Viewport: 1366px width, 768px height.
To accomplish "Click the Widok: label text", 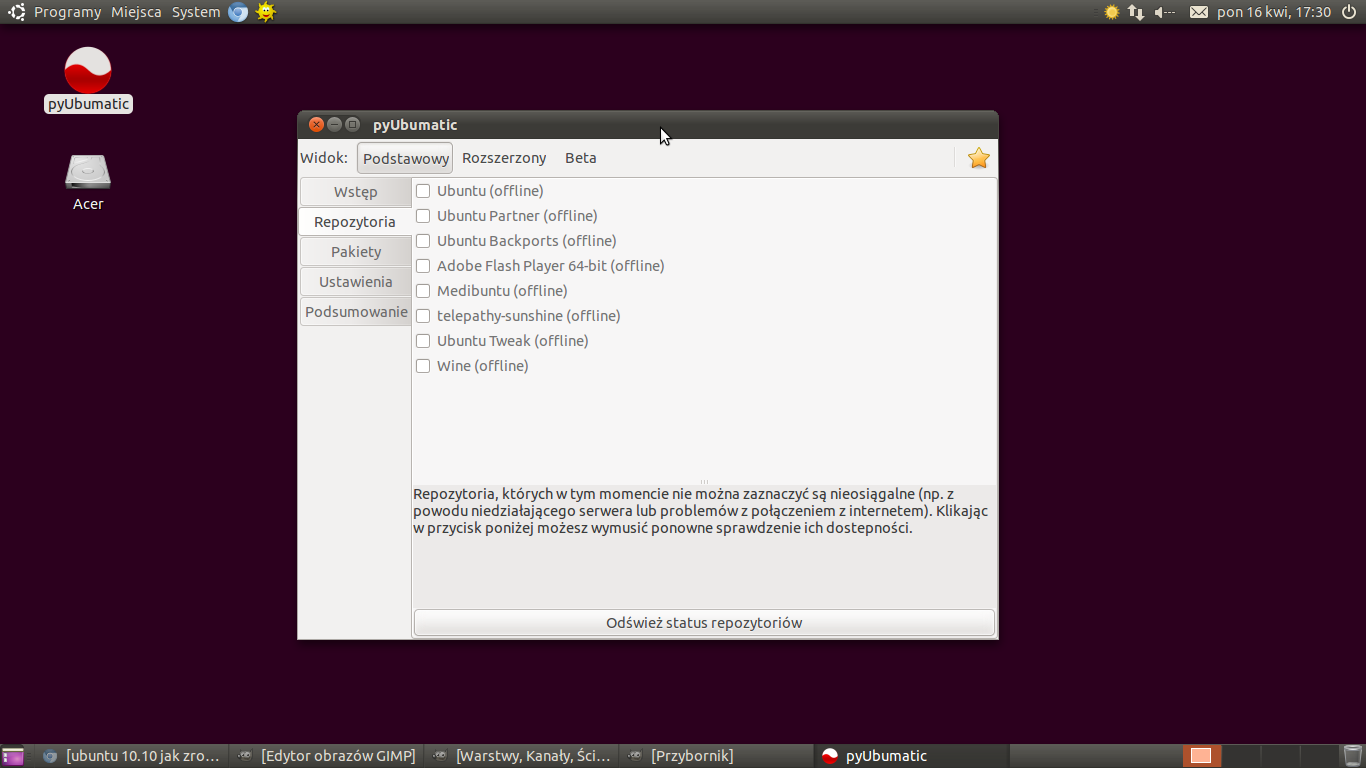I will pyautogui.click(x=324, y=158).
